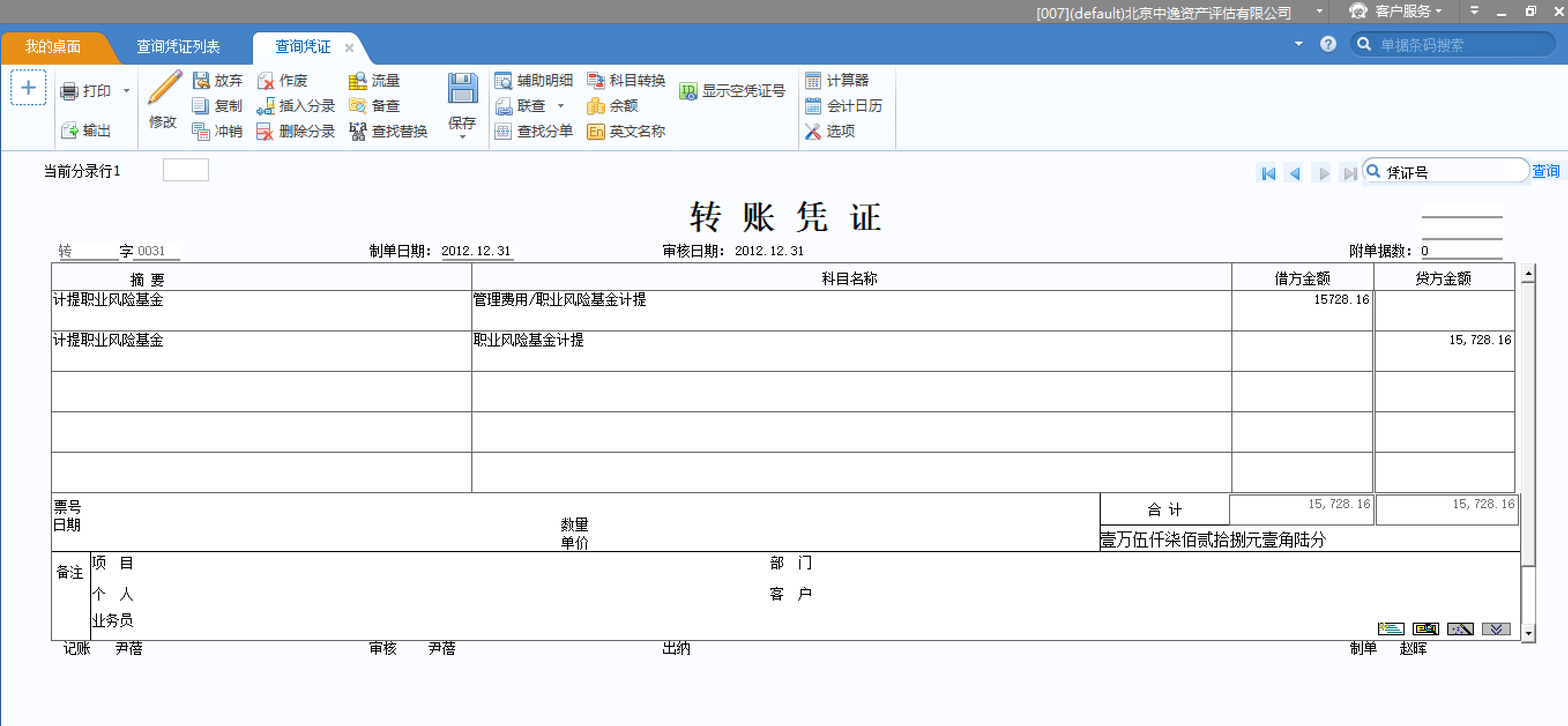Expand the 联查 dropdown arrow
The image size is (1568, 726).
coord(561,106)
